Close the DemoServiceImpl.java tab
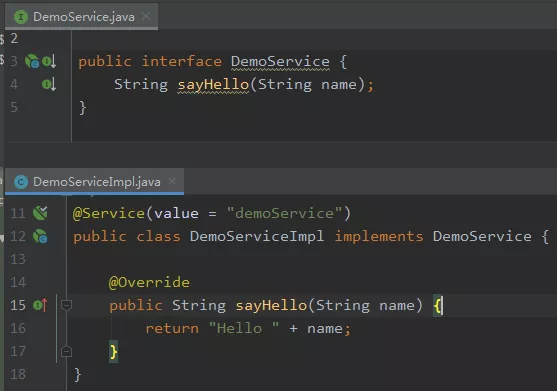This screenshot has width=557, height=391. point(172,181)
